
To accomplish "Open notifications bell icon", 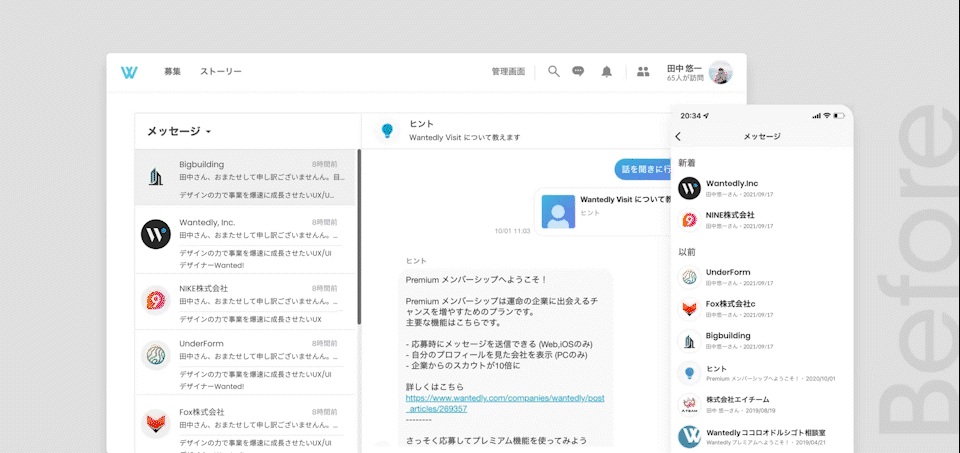I will click(x=606, y=72).
